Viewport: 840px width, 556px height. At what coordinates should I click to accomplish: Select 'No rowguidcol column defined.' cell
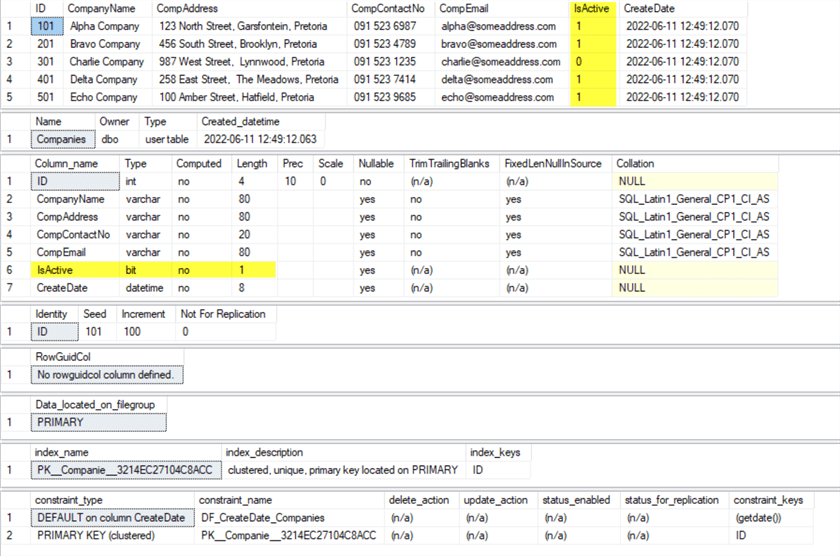click(107, 374)
